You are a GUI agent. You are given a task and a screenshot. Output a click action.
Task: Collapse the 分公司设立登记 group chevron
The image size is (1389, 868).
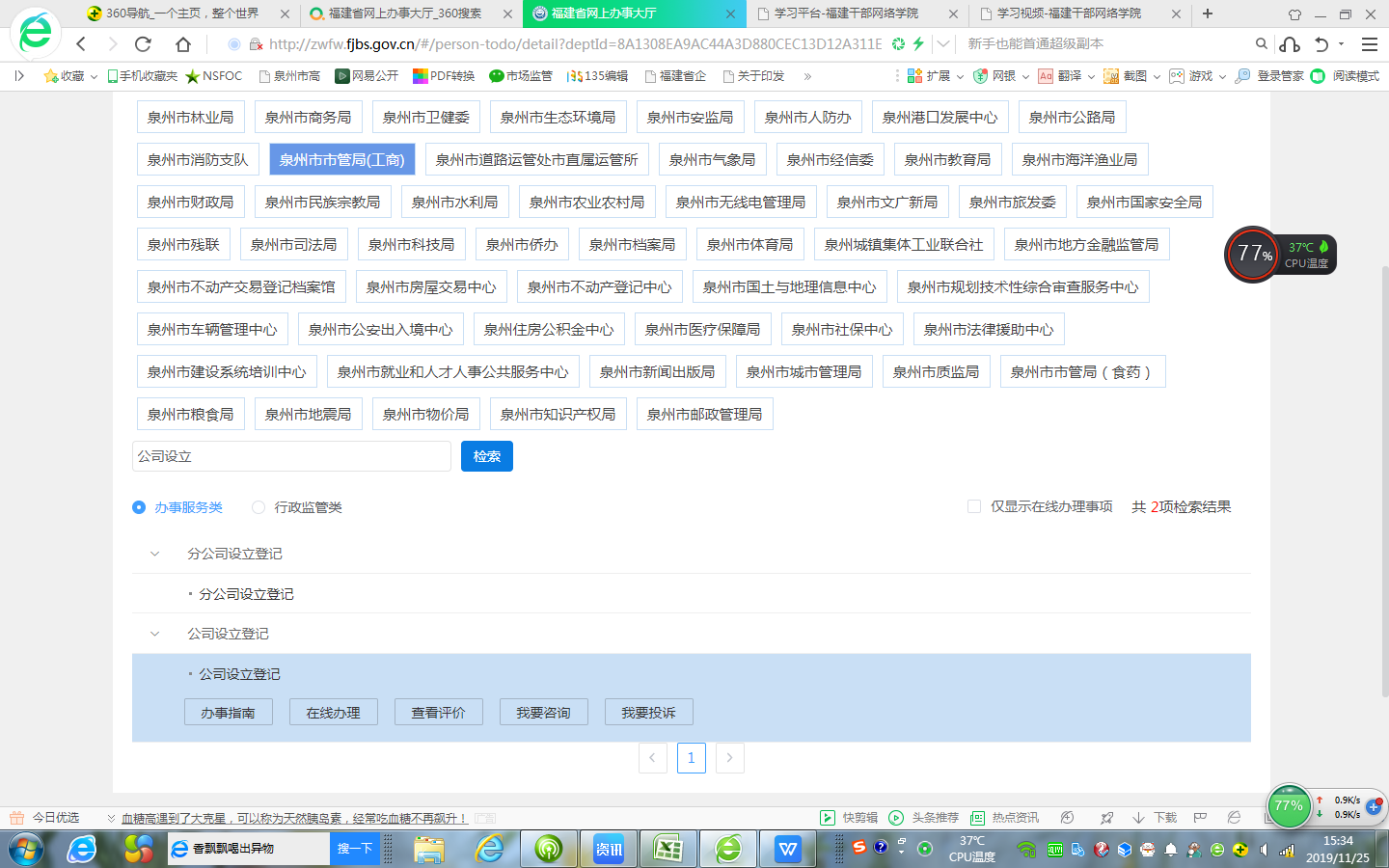pyautogui.click(x=154, y=554)
